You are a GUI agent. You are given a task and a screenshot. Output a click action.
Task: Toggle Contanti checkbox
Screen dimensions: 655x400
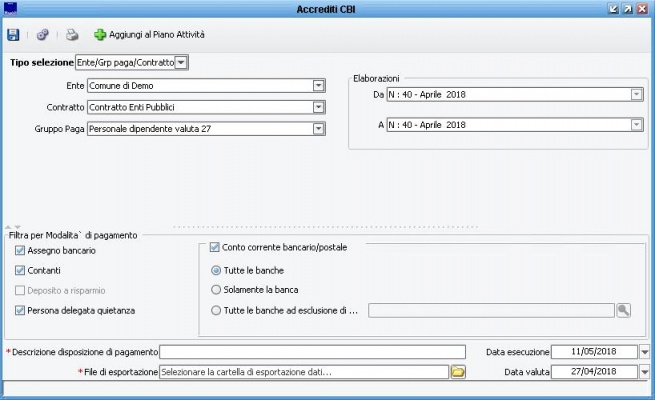[x=20, y=271]
